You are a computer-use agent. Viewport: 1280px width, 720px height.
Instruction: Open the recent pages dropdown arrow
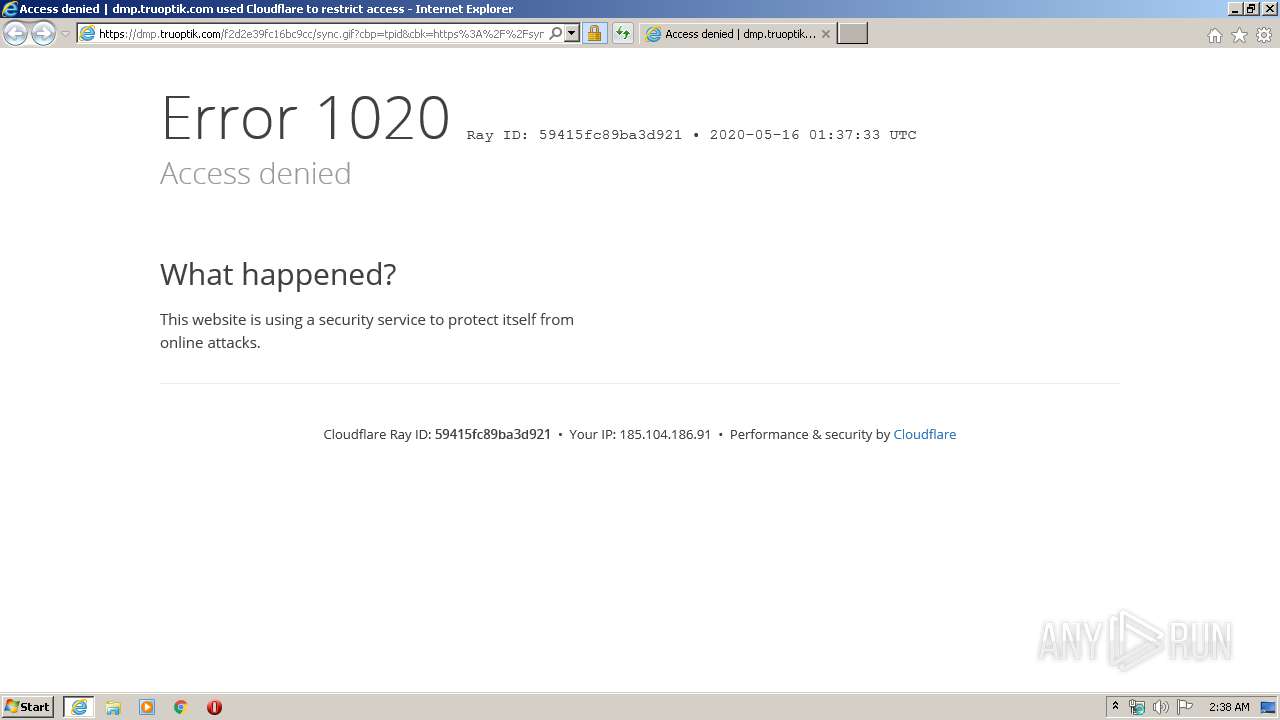[65, 34]
